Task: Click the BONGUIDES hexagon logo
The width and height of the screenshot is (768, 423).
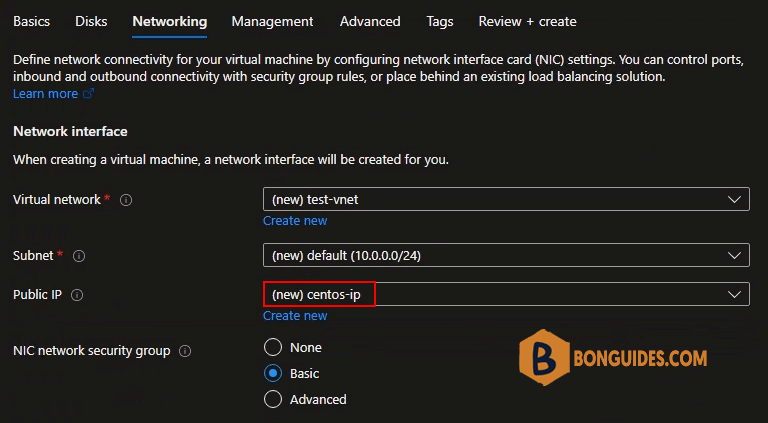Action: pos(544,357)
